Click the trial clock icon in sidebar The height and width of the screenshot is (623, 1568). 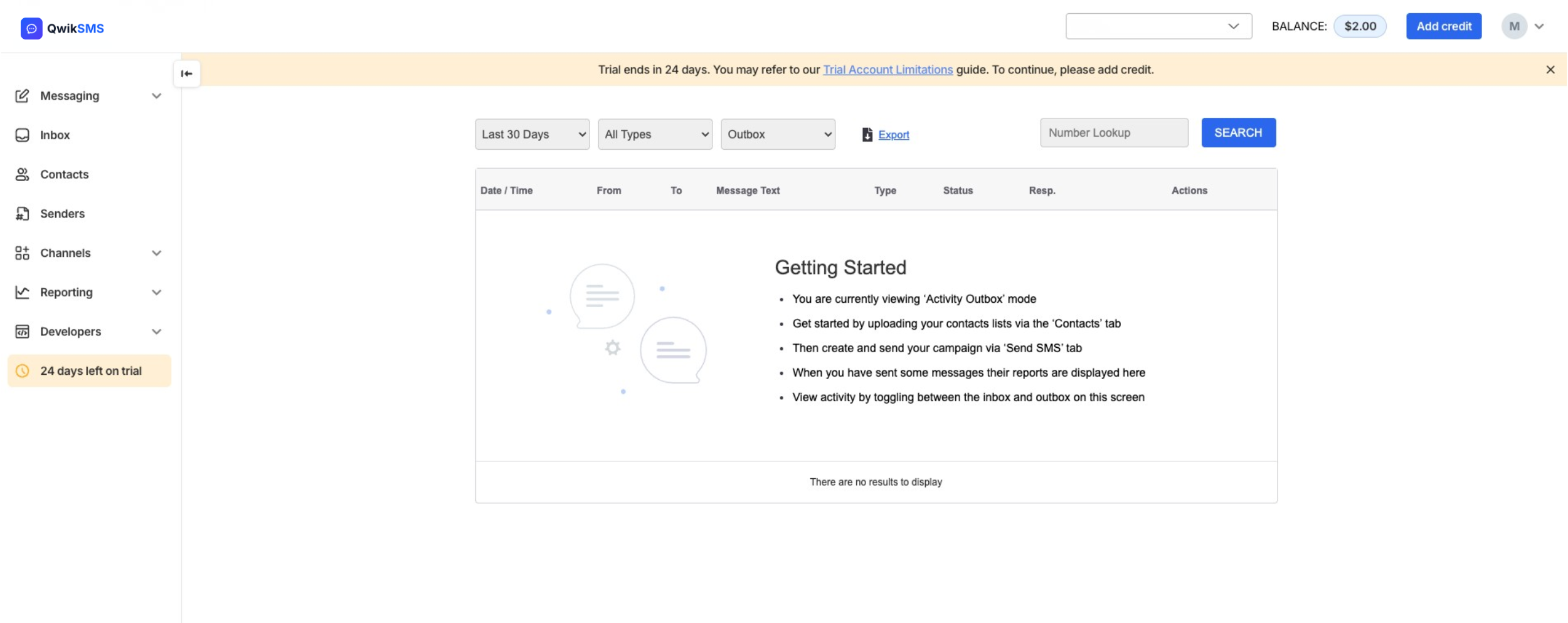pyautogui.click(x=23, y=370)
